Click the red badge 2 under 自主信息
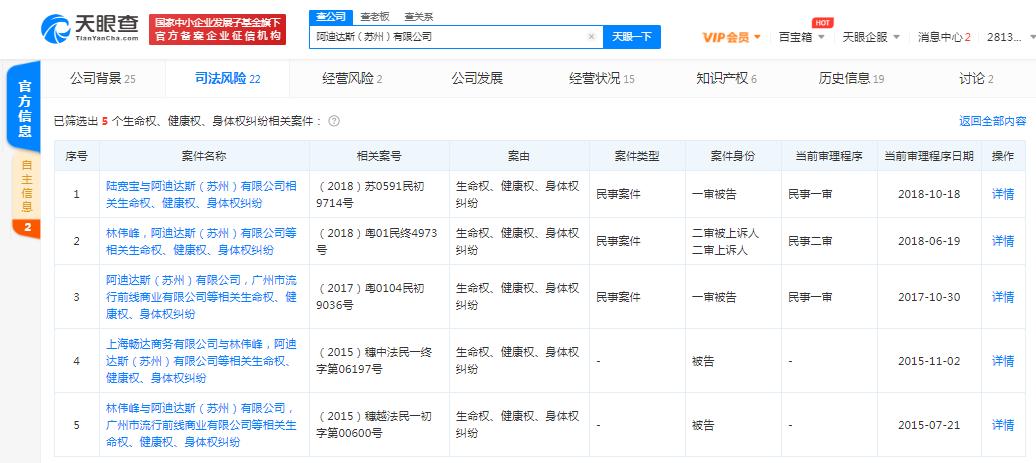Image resolution: width=1036 pixels, height=463 pixels. (x=26, y=229)
